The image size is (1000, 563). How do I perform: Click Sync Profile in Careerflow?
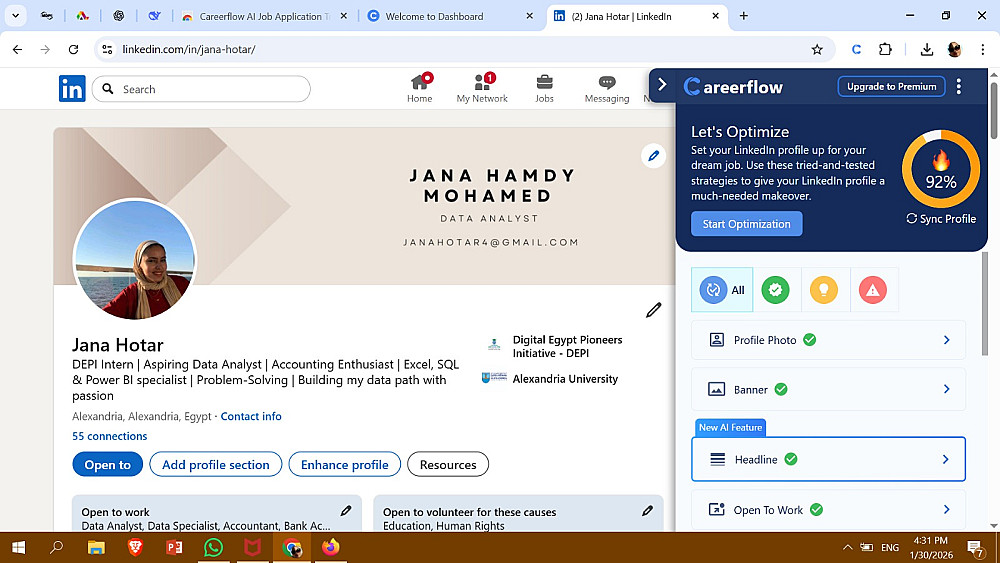tap(941, 219)
